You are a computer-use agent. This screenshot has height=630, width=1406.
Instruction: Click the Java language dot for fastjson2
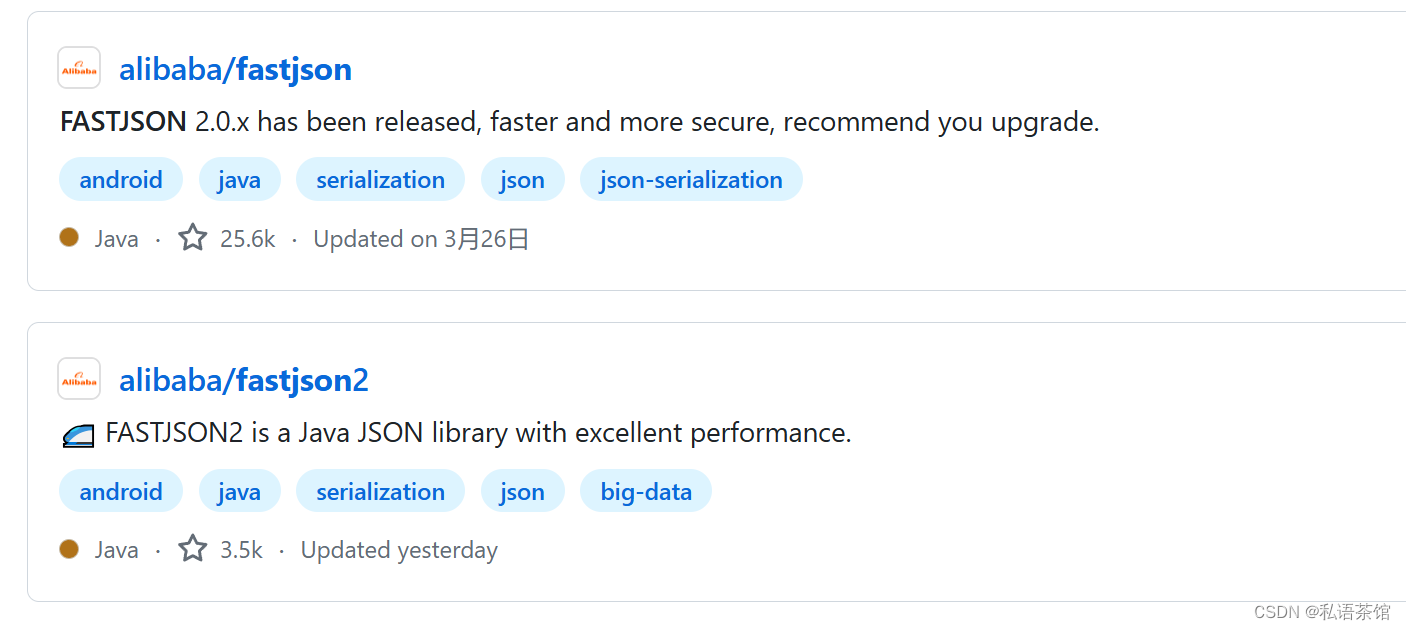tap(68, 548)
